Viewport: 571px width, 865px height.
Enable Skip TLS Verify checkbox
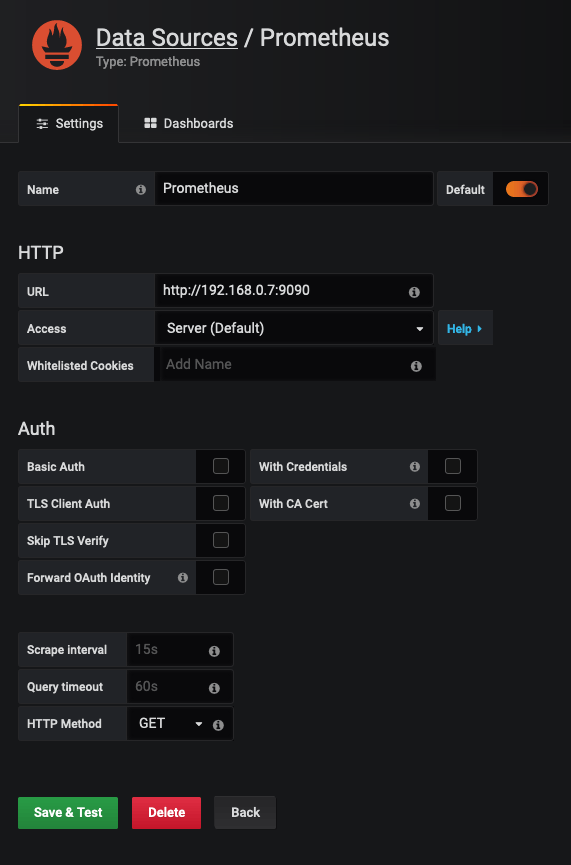(x=221, y=540)
